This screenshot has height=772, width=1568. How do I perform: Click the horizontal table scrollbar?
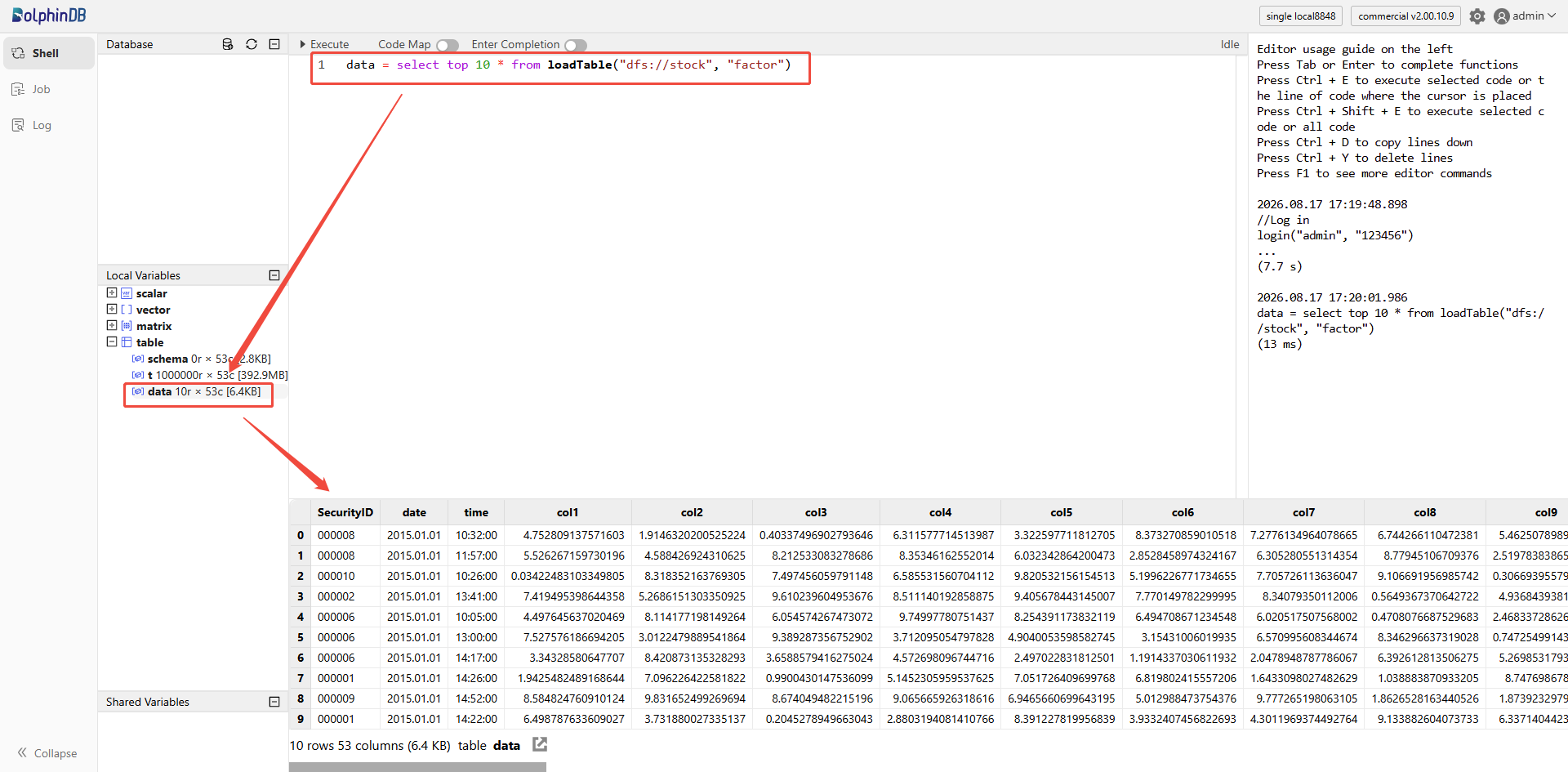(x=417, y=767)
